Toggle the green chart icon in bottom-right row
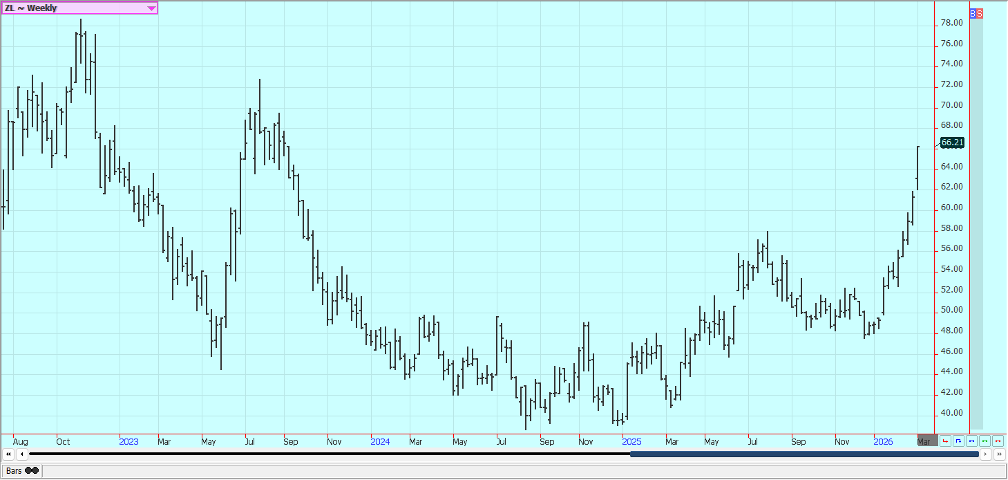This screenshot has width=1008, height=480. pos(984,440)
